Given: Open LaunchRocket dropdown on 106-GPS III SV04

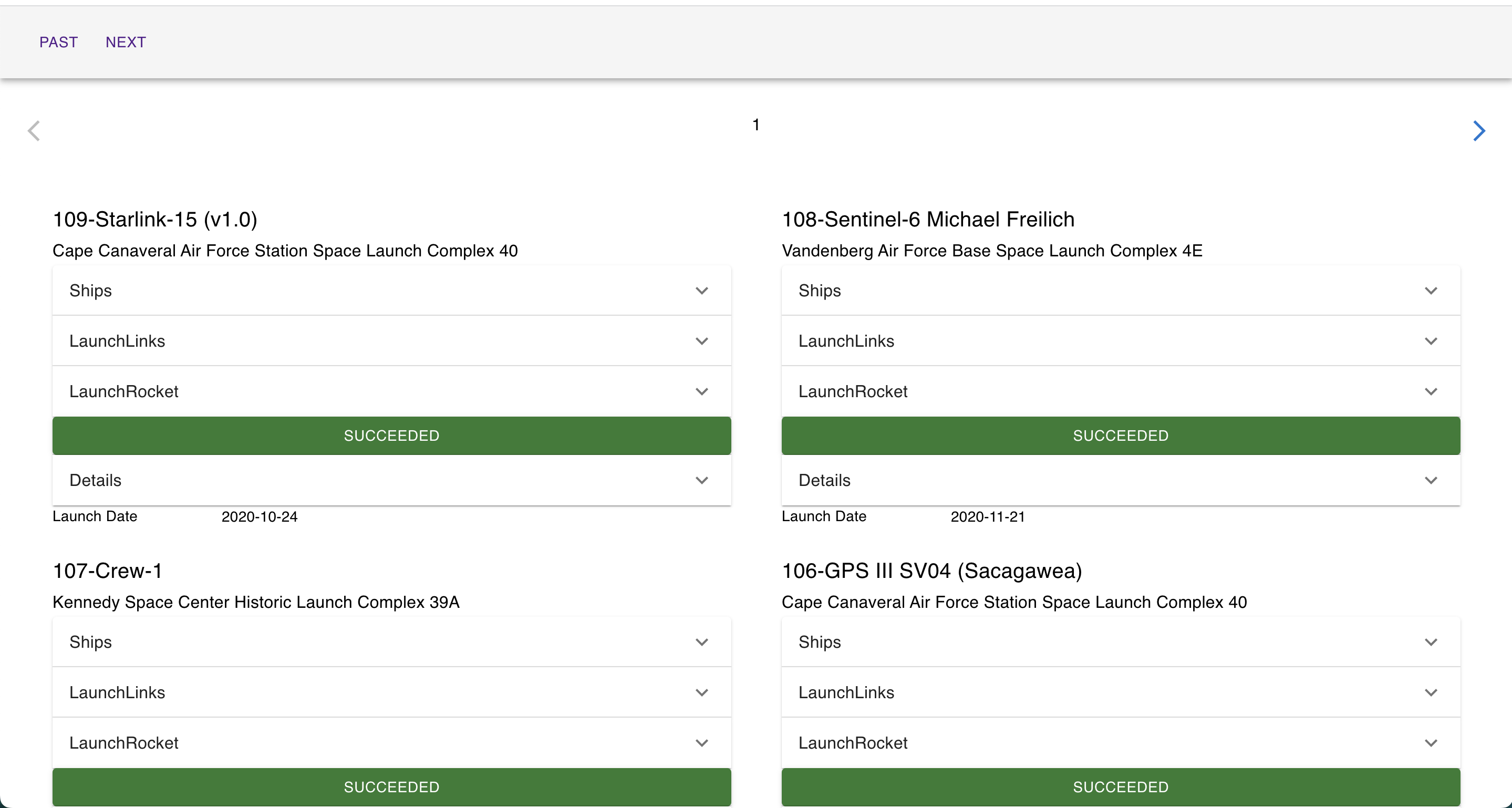Looking at the screenshot, I should [1431, 743].
